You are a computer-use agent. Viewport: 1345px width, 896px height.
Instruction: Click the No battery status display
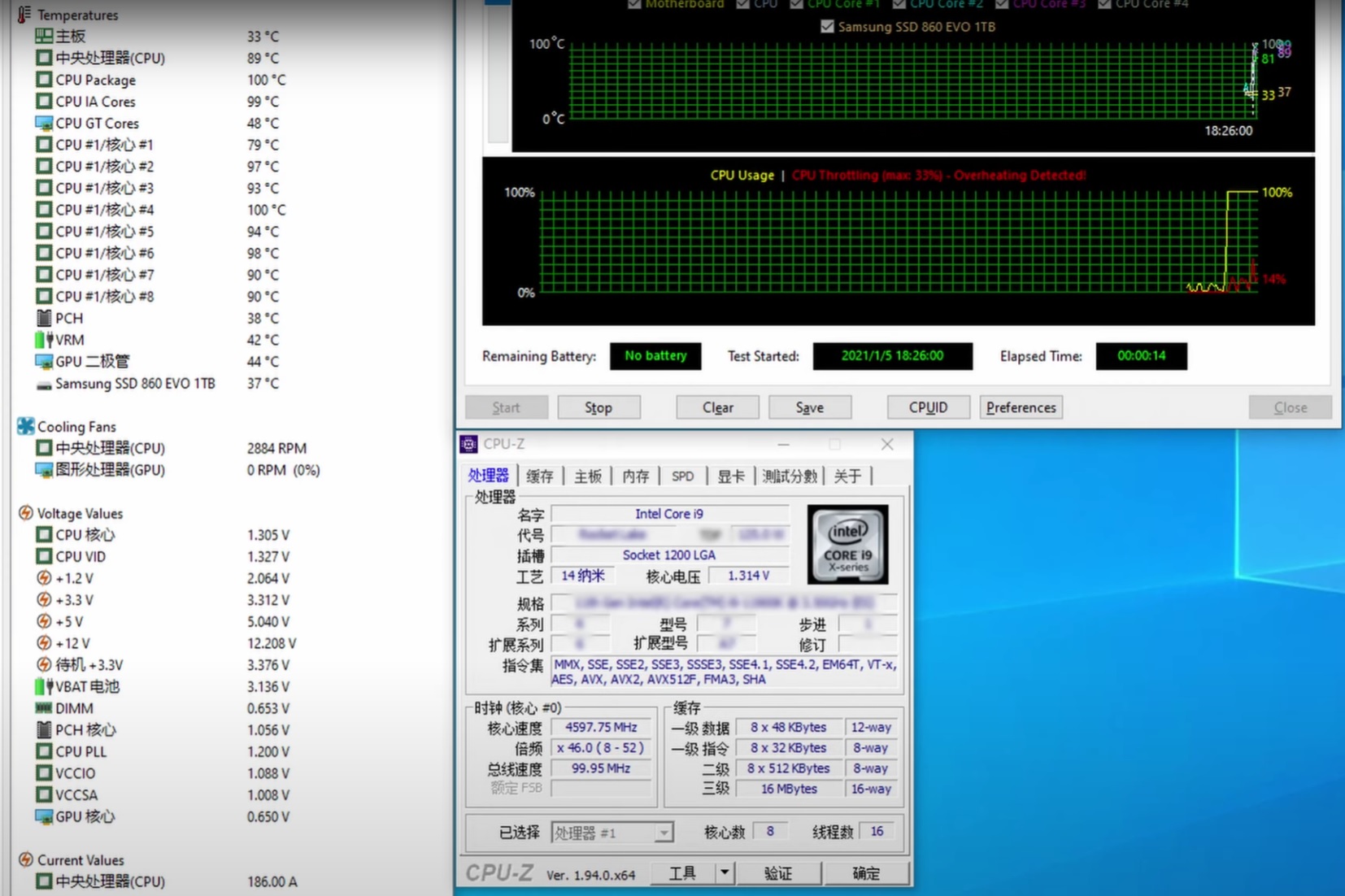[655, 356]
